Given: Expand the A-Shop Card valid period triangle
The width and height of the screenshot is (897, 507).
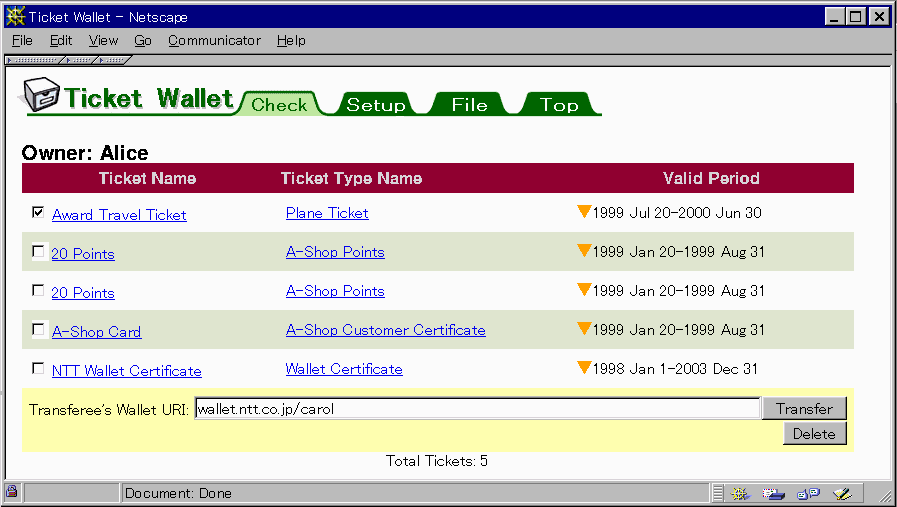Looking at the screenshot, I should click(584, 329).
